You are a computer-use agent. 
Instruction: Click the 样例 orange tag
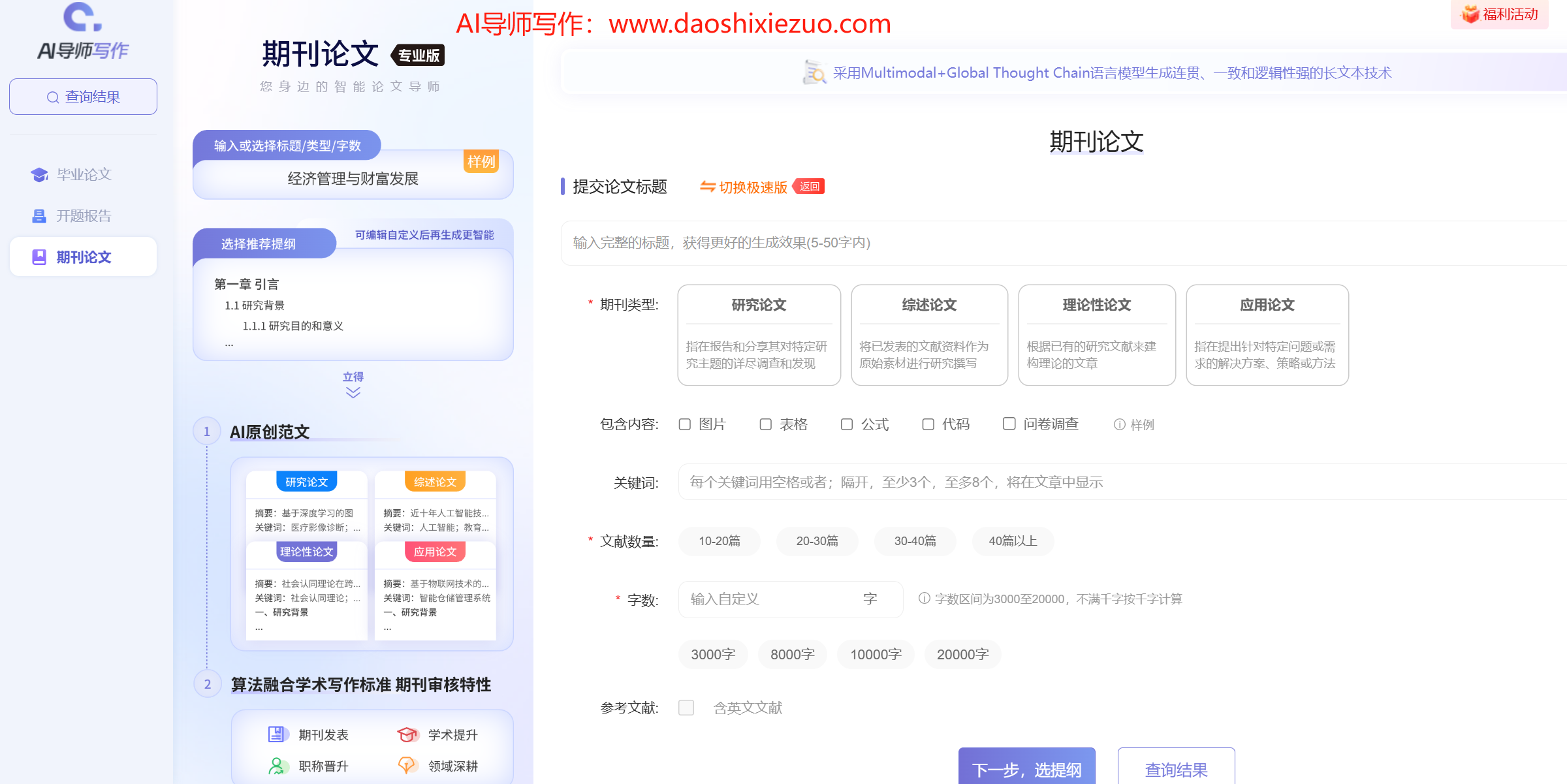pos(481,161)
